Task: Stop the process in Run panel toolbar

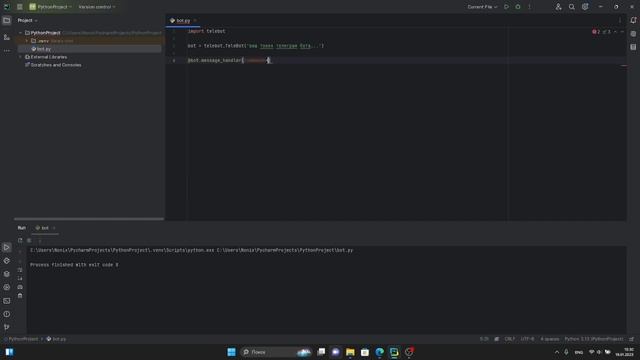Action: pyautogui.click(x=29, y=240)
